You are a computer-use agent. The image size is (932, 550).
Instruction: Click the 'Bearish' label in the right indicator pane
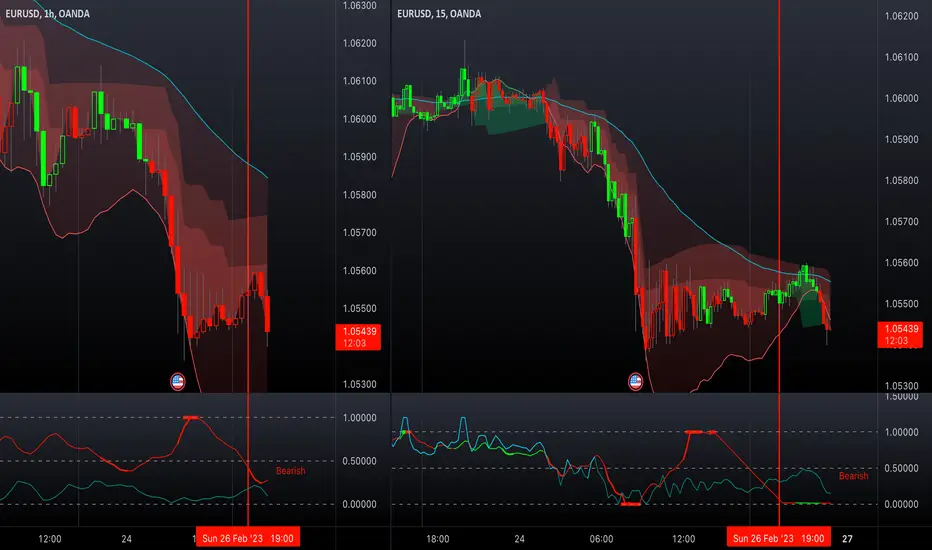point(854,476)
